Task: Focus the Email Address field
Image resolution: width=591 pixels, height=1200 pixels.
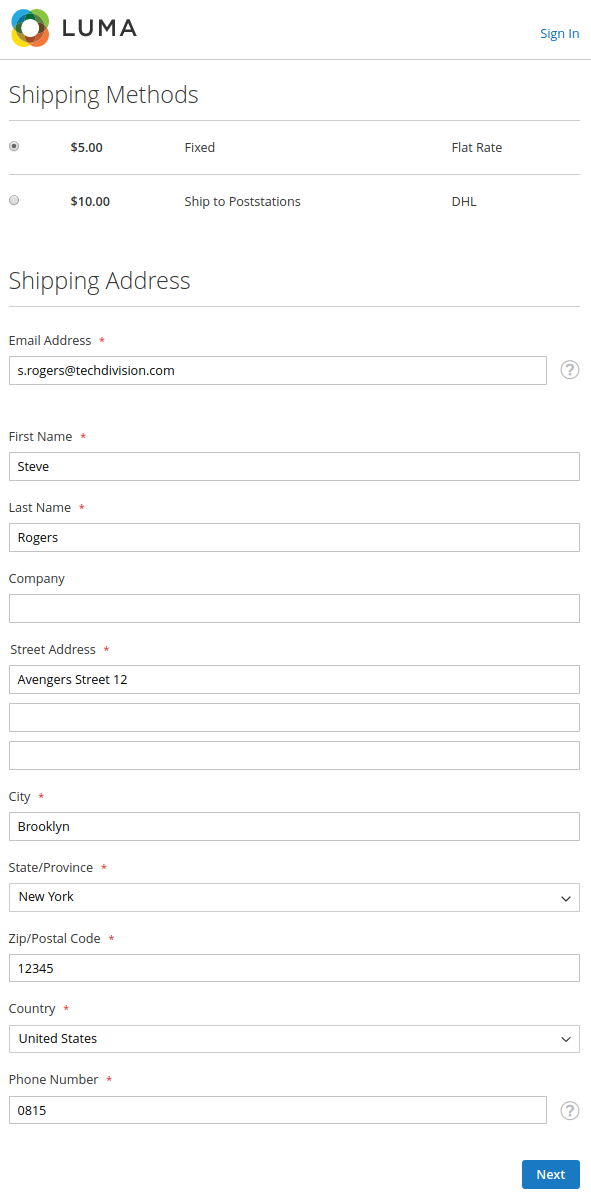Action: (x=278, y=370)
